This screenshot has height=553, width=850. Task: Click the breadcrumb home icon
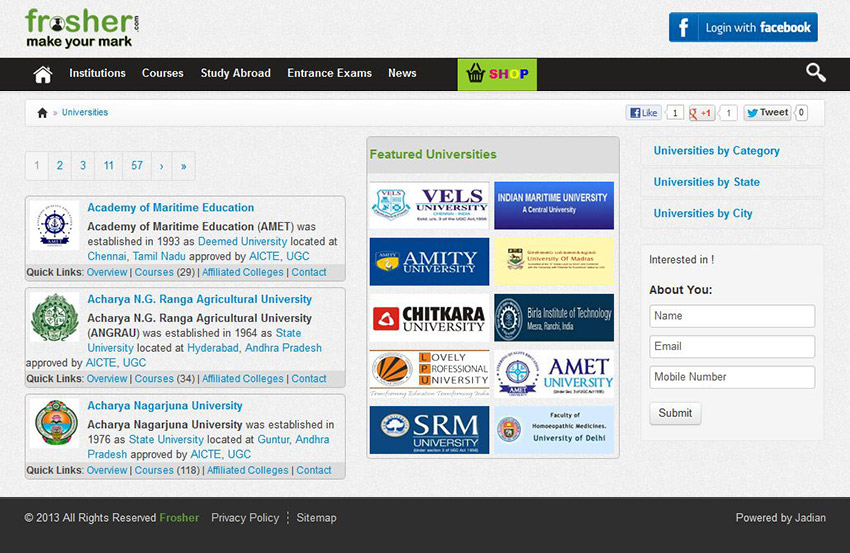pyautogui.click(x=42, y=113)
